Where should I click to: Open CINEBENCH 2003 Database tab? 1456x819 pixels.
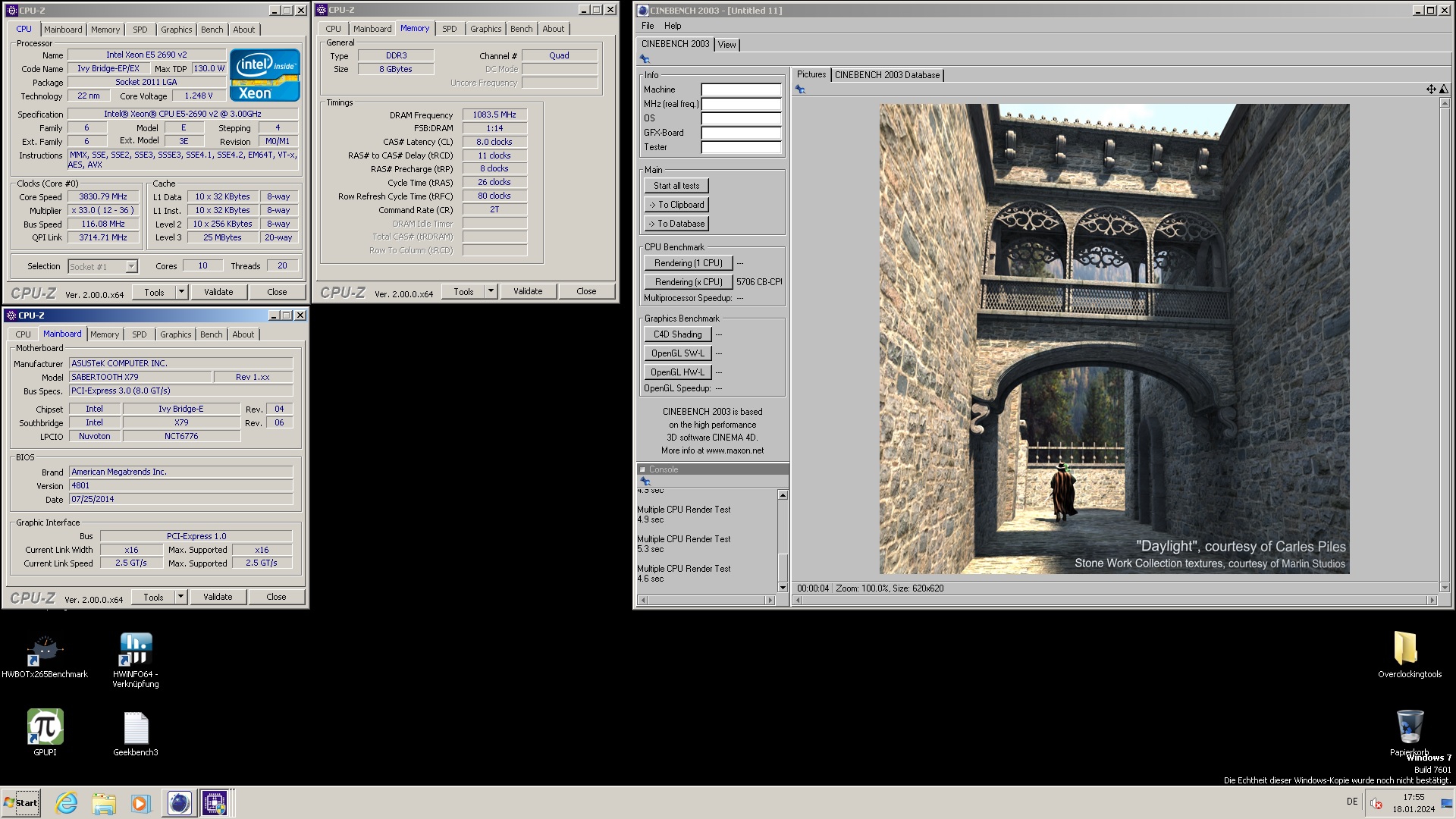tap(887, 75)
